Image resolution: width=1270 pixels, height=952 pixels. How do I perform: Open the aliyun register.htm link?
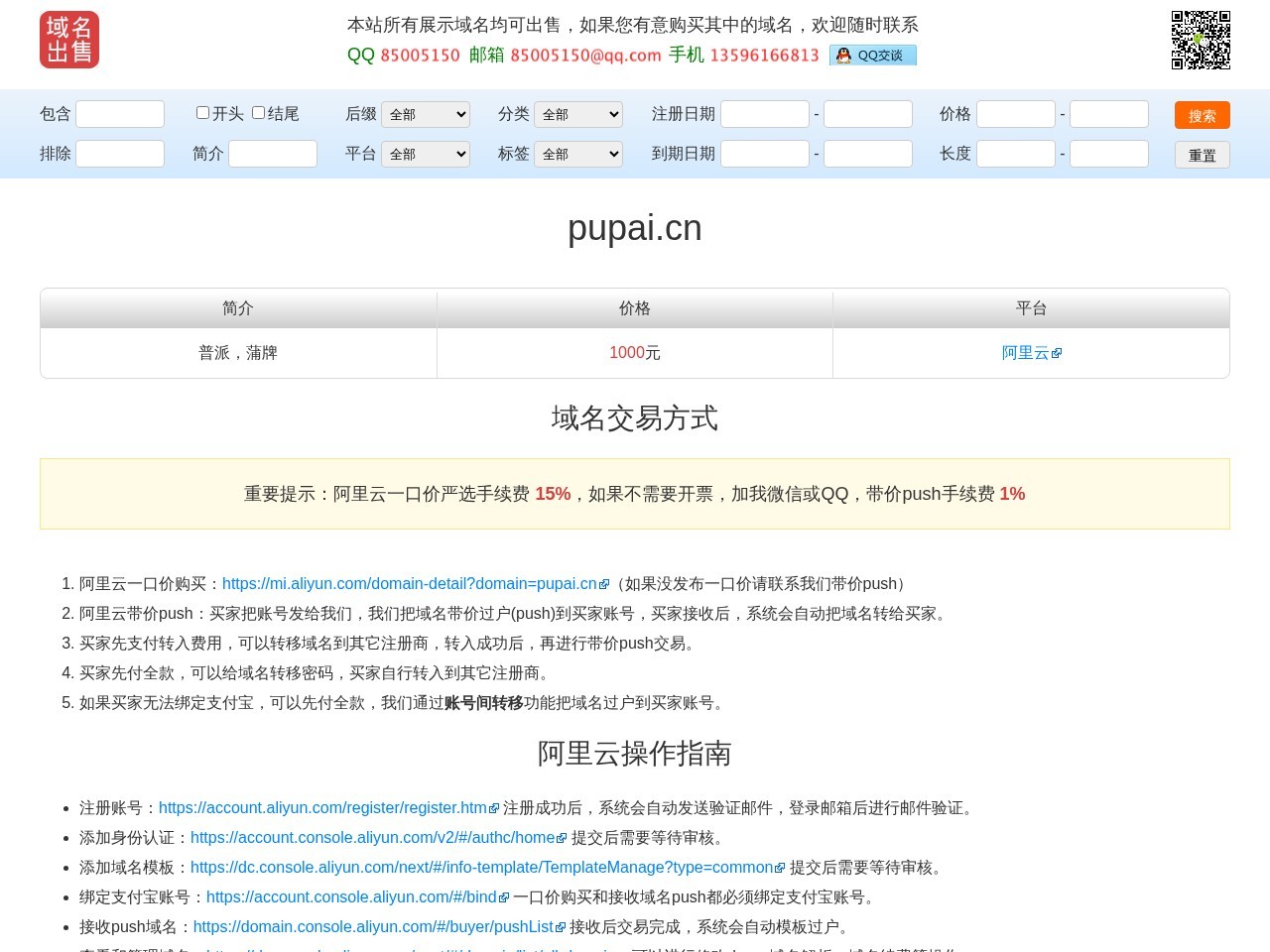tap(322, 808)
